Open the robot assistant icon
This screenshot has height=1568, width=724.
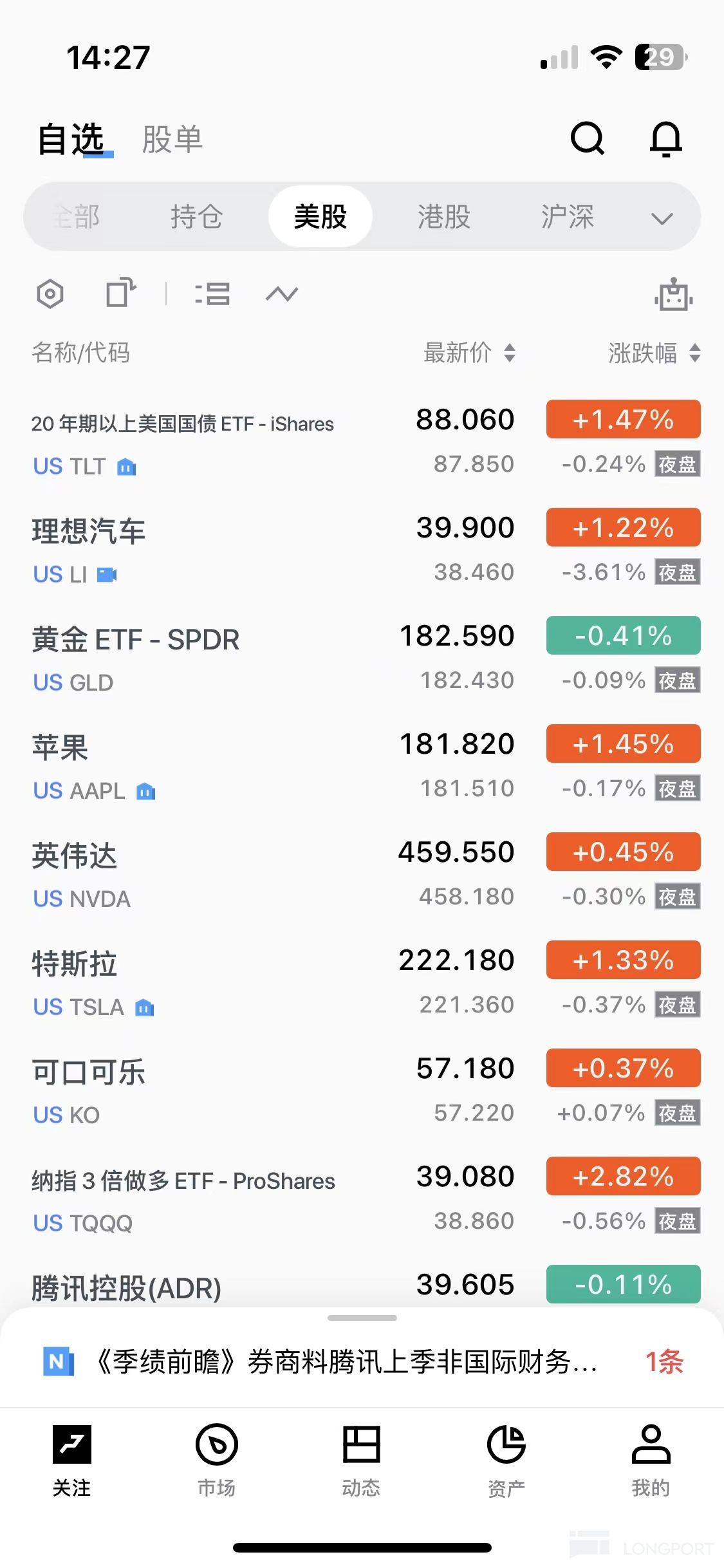tap(673, 295)
